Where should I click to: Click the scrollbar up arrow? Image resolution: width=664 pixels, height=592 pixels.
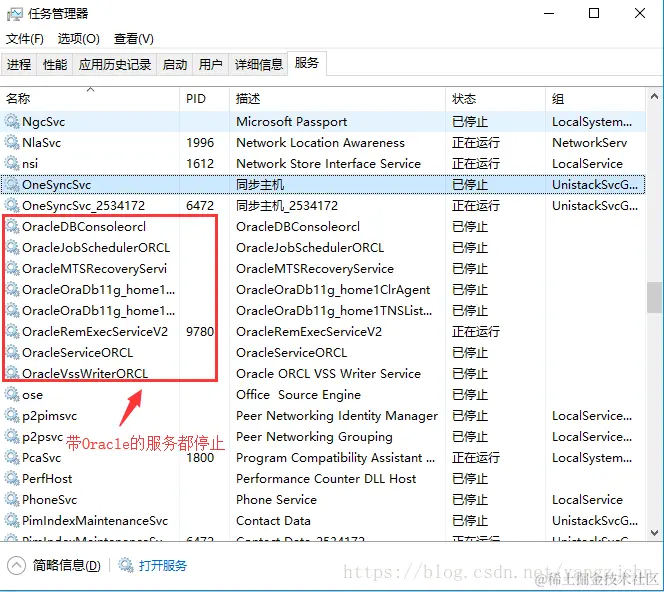[654, 97]
